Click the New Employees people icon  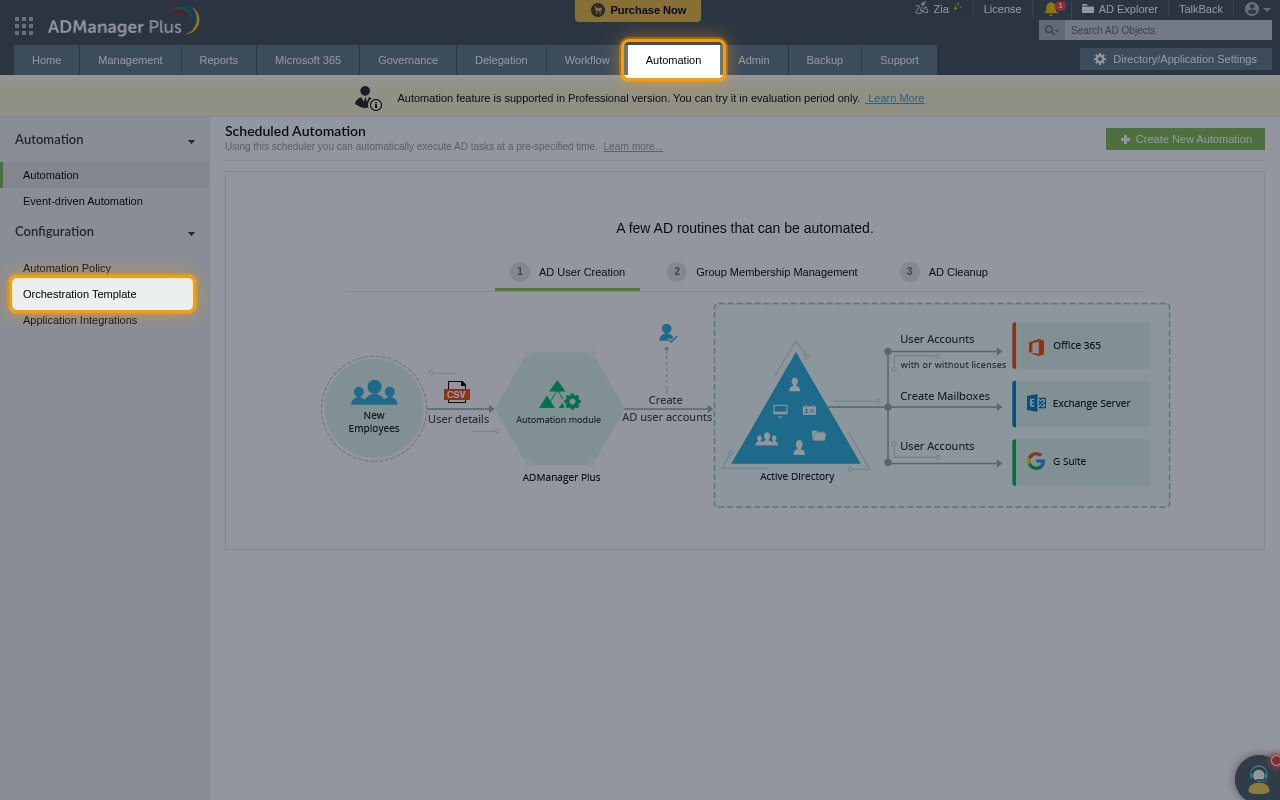(374, 394)
